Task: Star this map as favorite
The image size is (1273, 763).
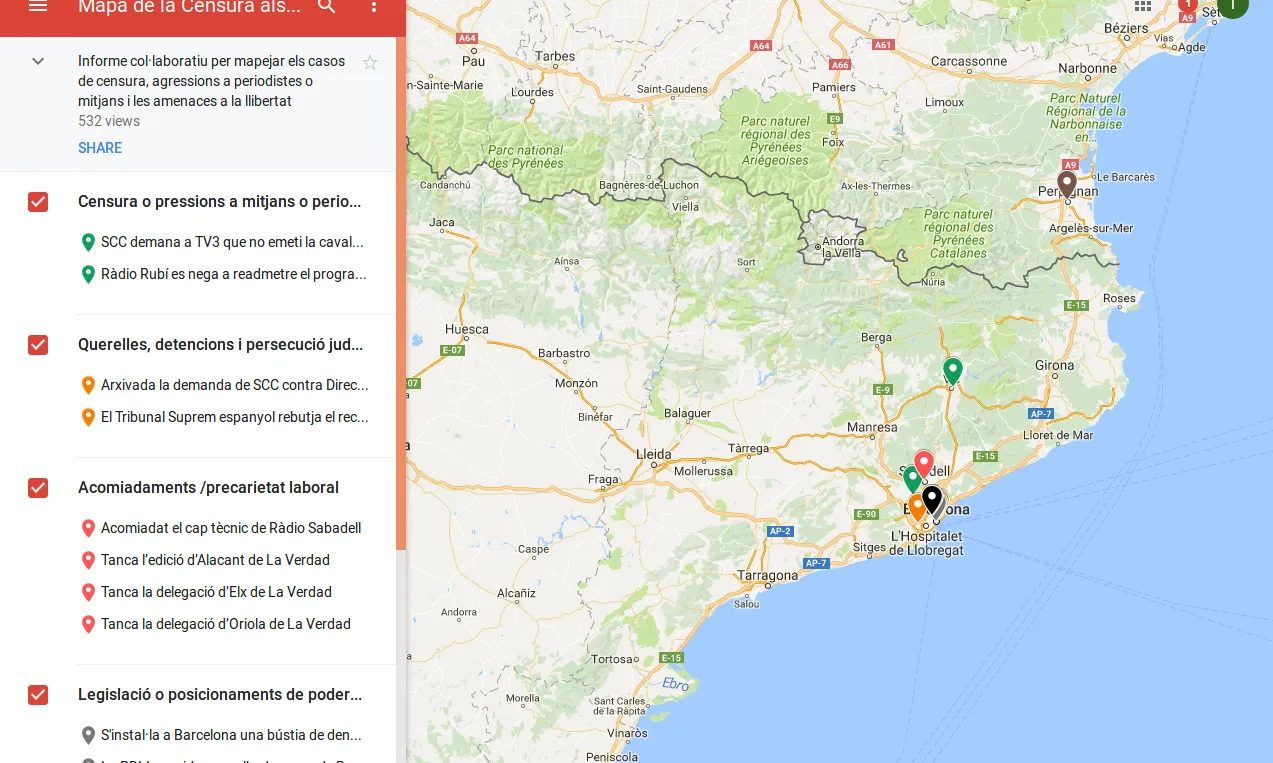Action: (370, 62)
